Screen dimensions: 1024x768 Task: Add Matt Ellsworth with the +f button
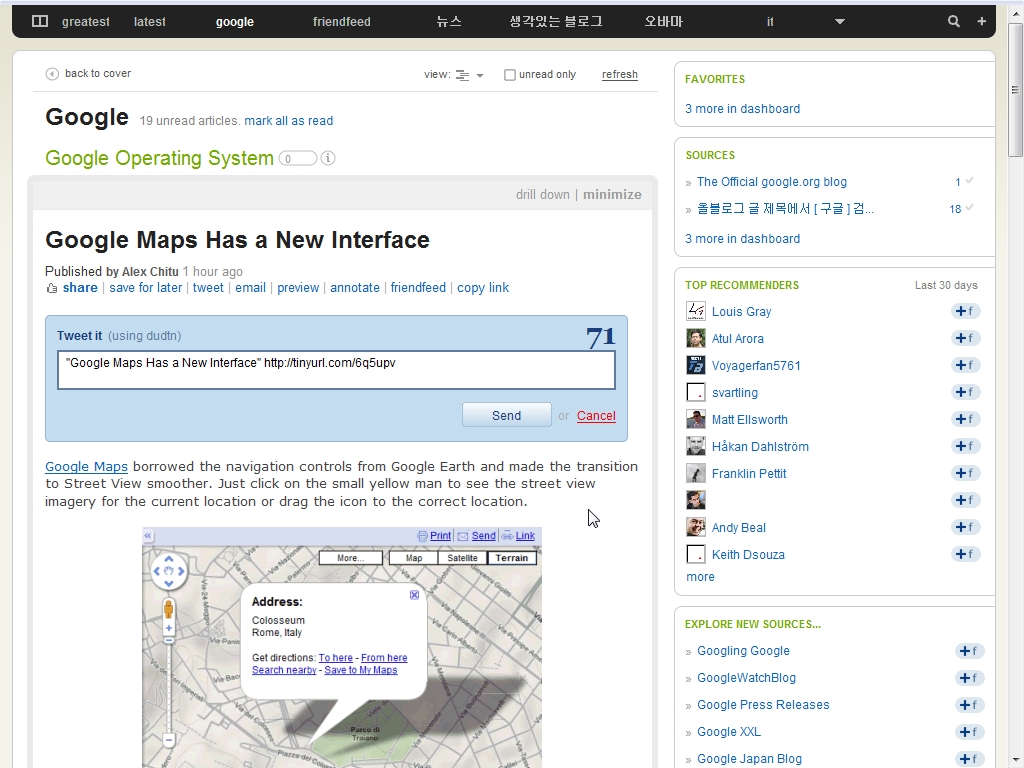[965, 419]
